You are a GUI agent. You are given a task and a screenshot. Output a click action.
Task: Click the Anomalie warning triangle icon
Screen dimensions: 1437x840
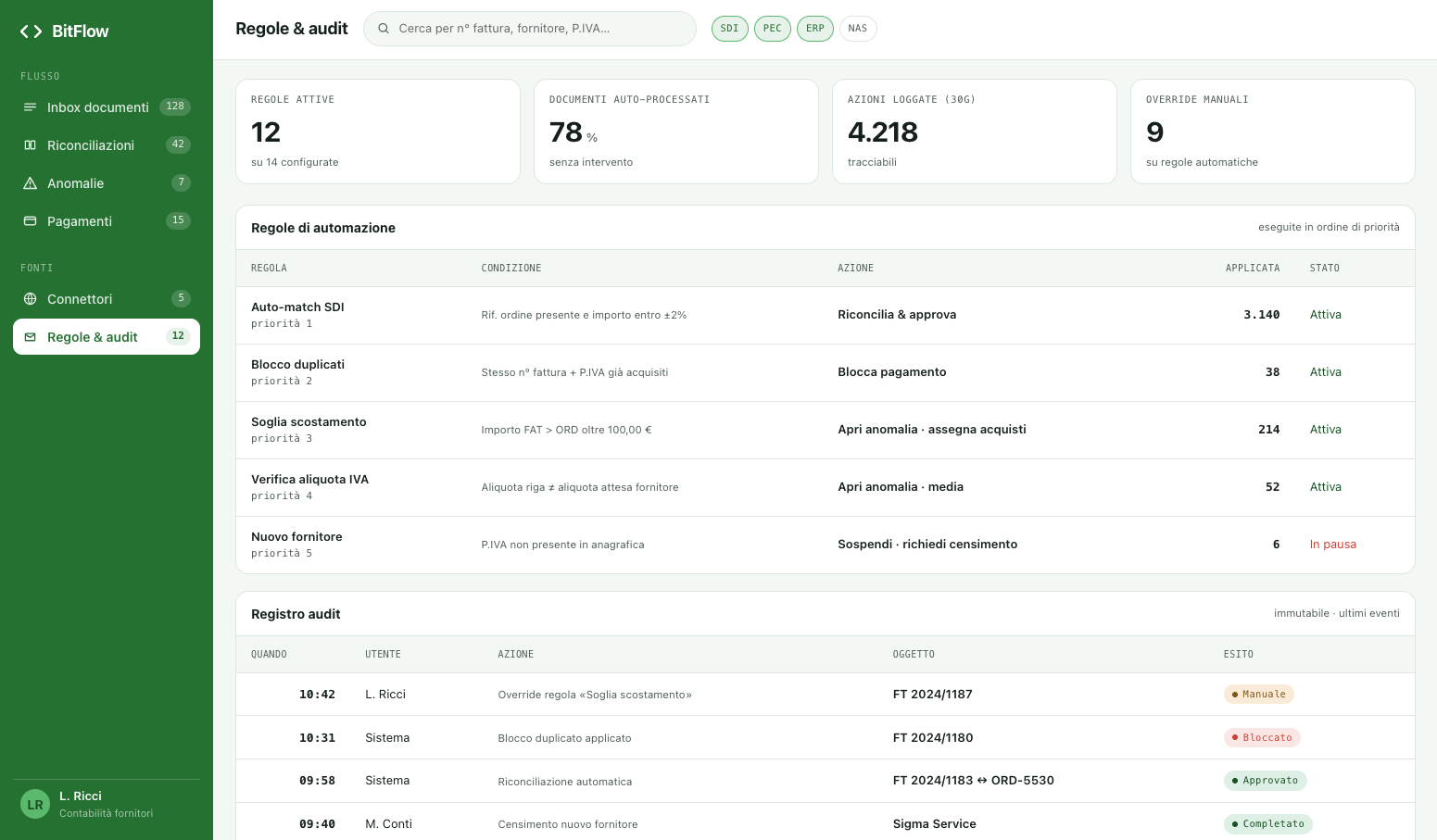point(30,183)
